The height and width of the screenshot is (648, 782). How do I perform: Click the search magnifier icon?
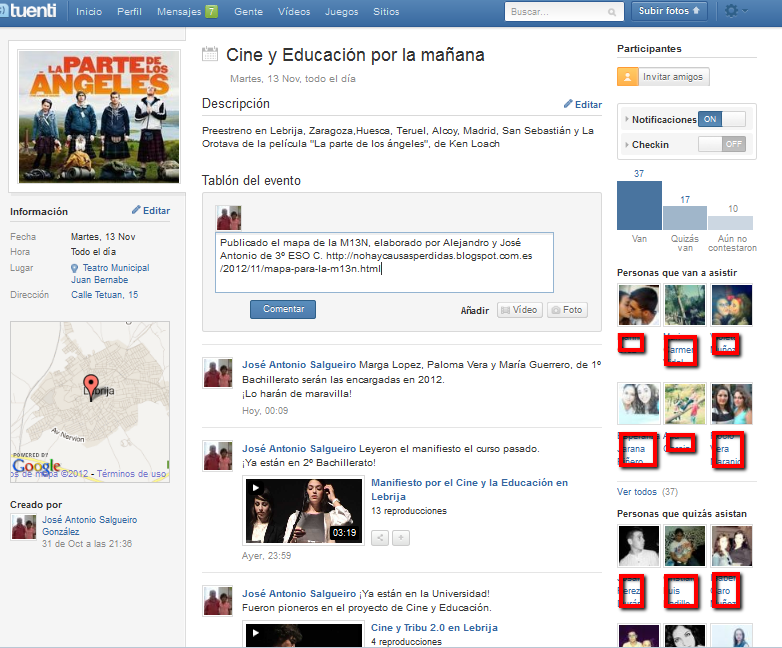(x=612, y=12)
